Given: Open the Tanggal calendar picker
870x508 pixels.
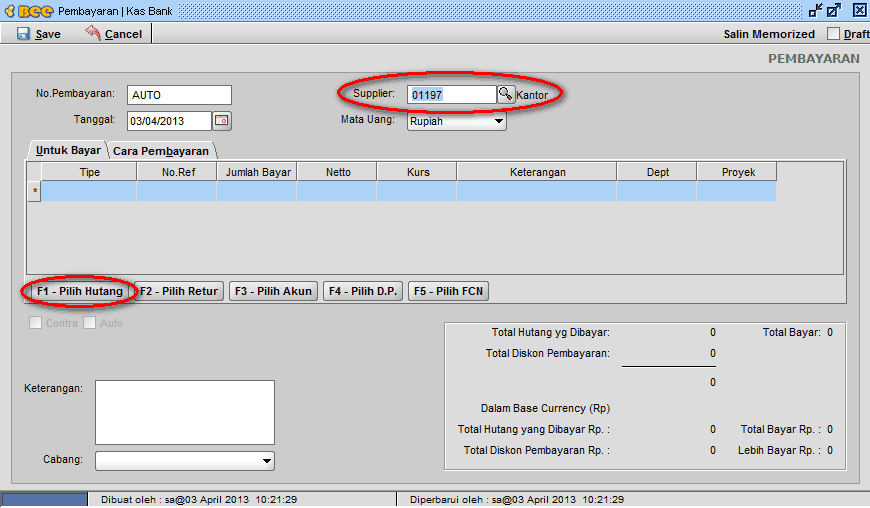Looking at the screenshot, I should coord(221,121).
